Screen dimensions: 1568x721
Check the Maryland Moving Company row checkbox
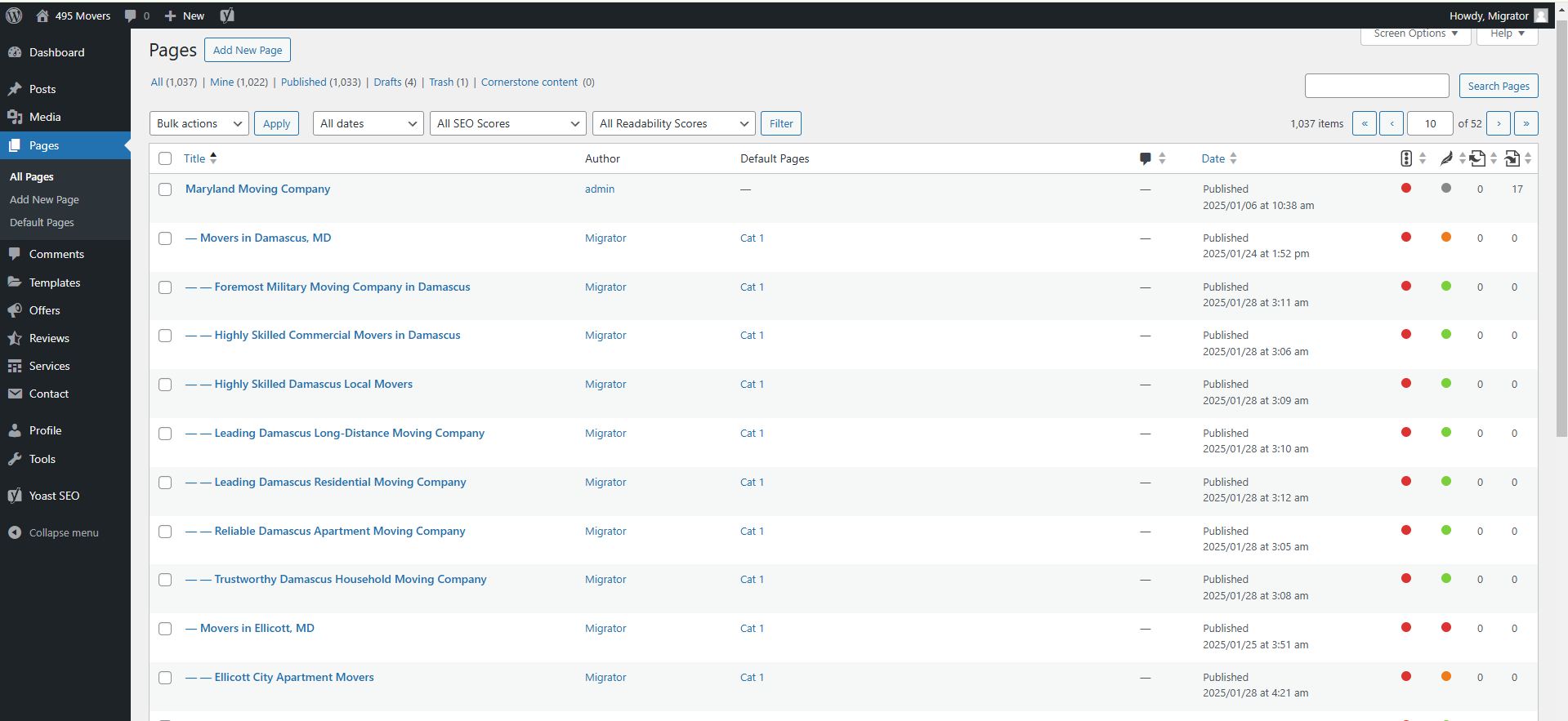pos(165,189)
